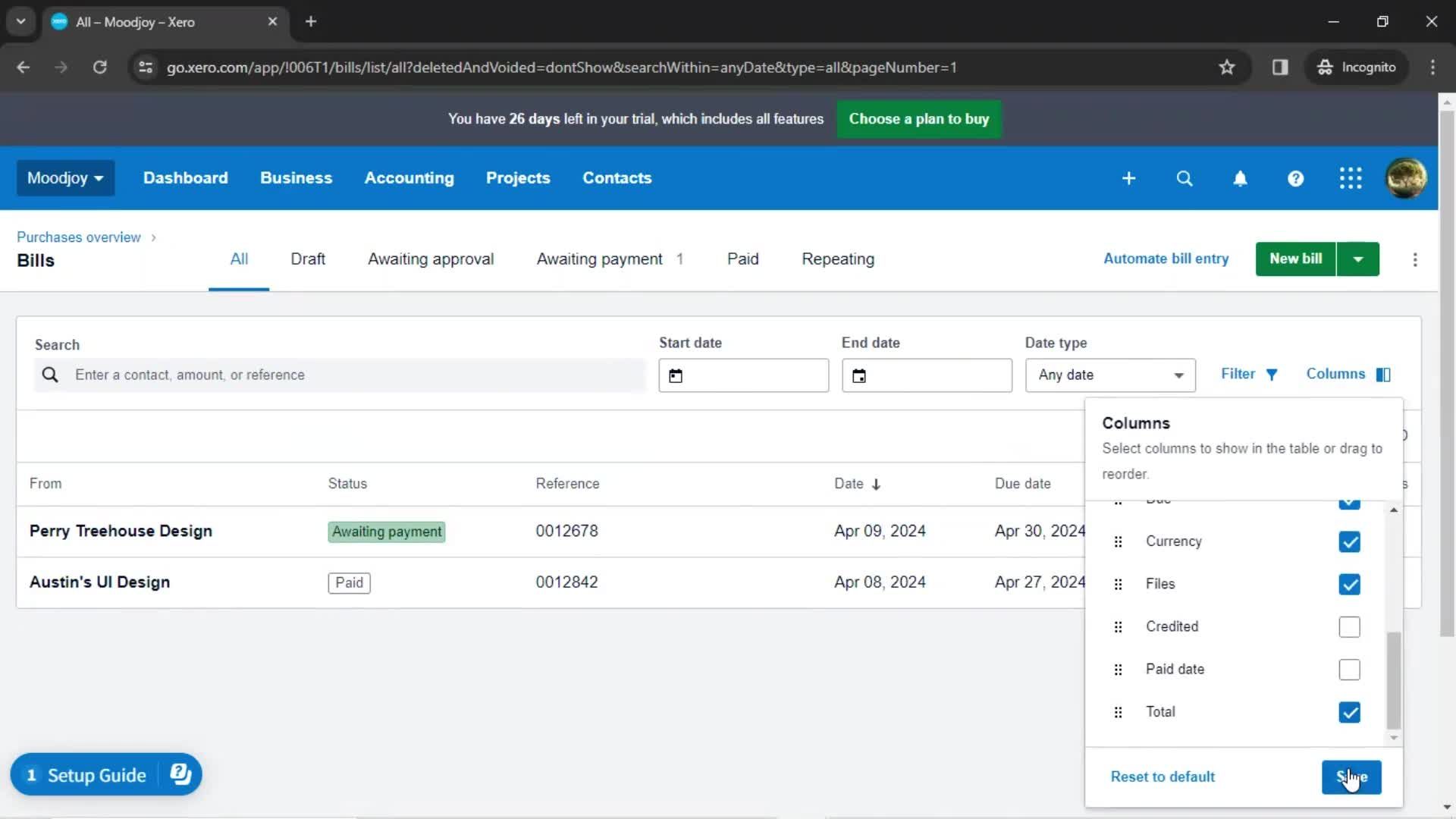
Task: Click the plus create-new icon in header
Action: point(1128,178)
